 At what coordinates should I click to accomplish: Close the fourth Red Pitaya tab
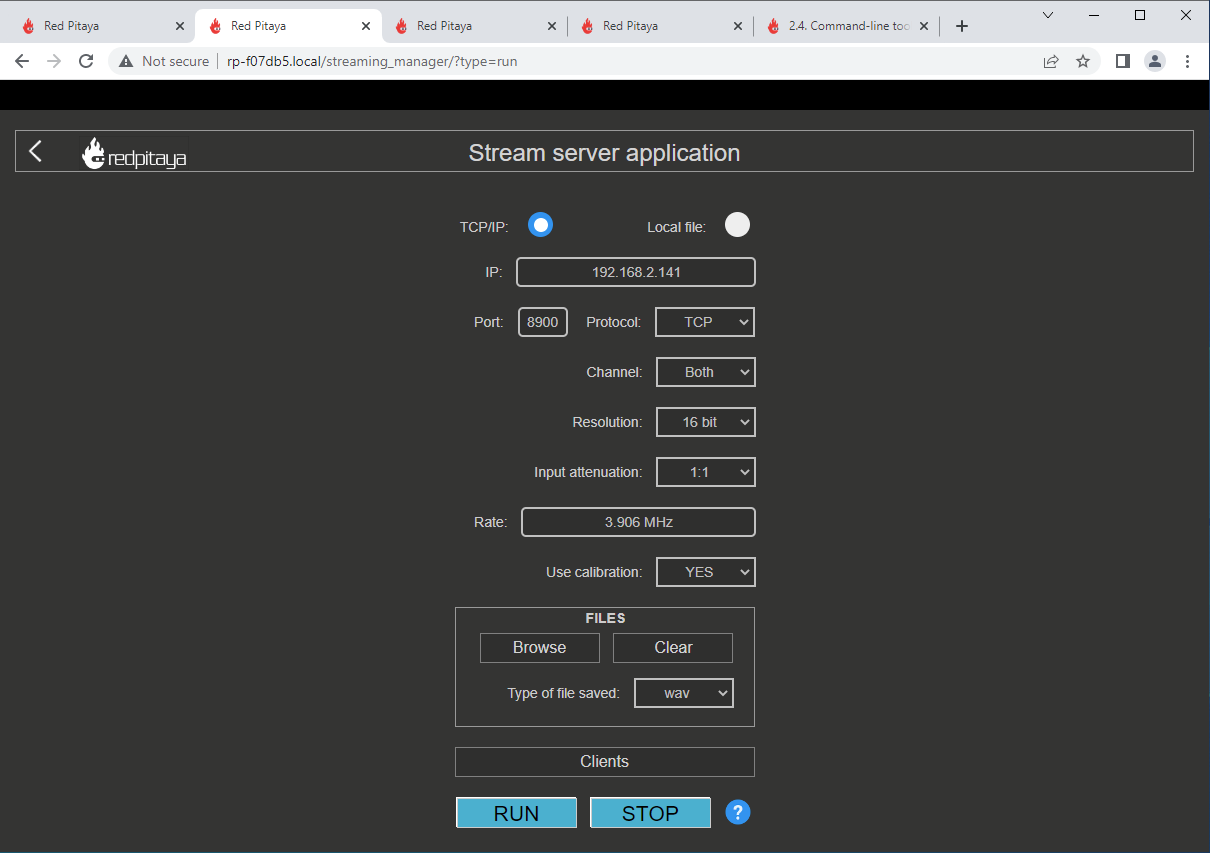(738, 26)
